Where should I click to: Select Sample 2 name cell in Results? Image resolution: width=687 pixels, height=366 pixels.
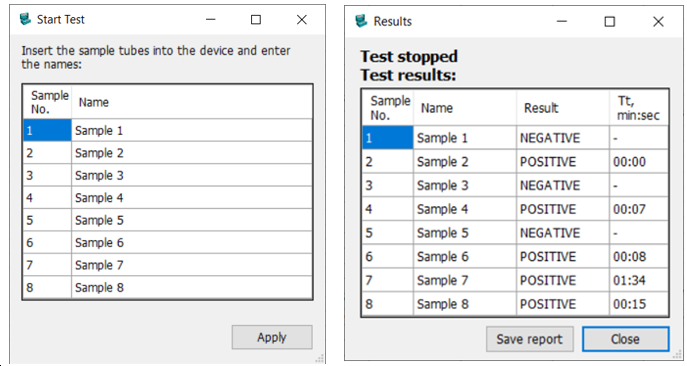[464, 162]
